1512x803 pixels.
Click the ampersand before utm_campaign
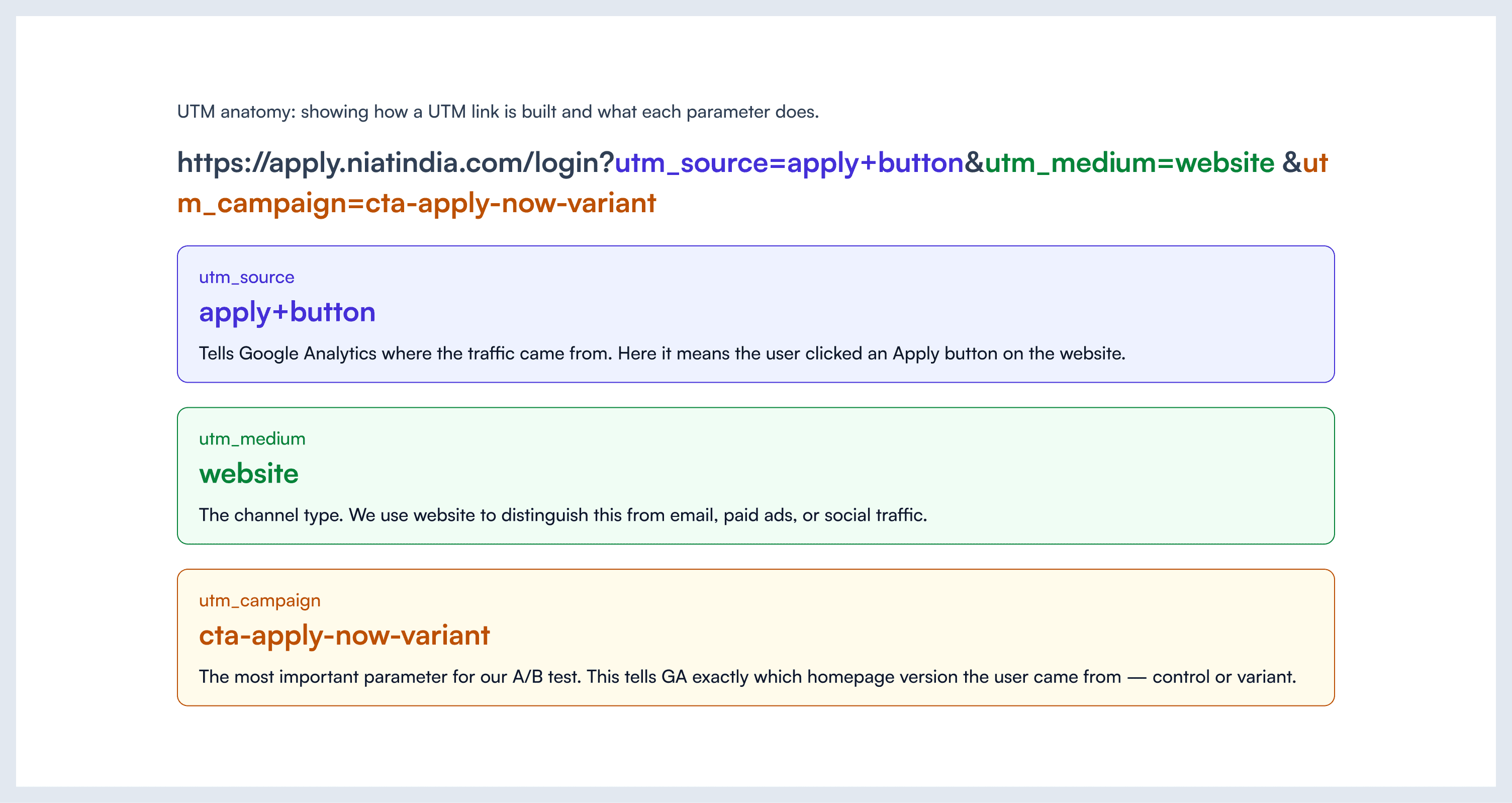1291,162
